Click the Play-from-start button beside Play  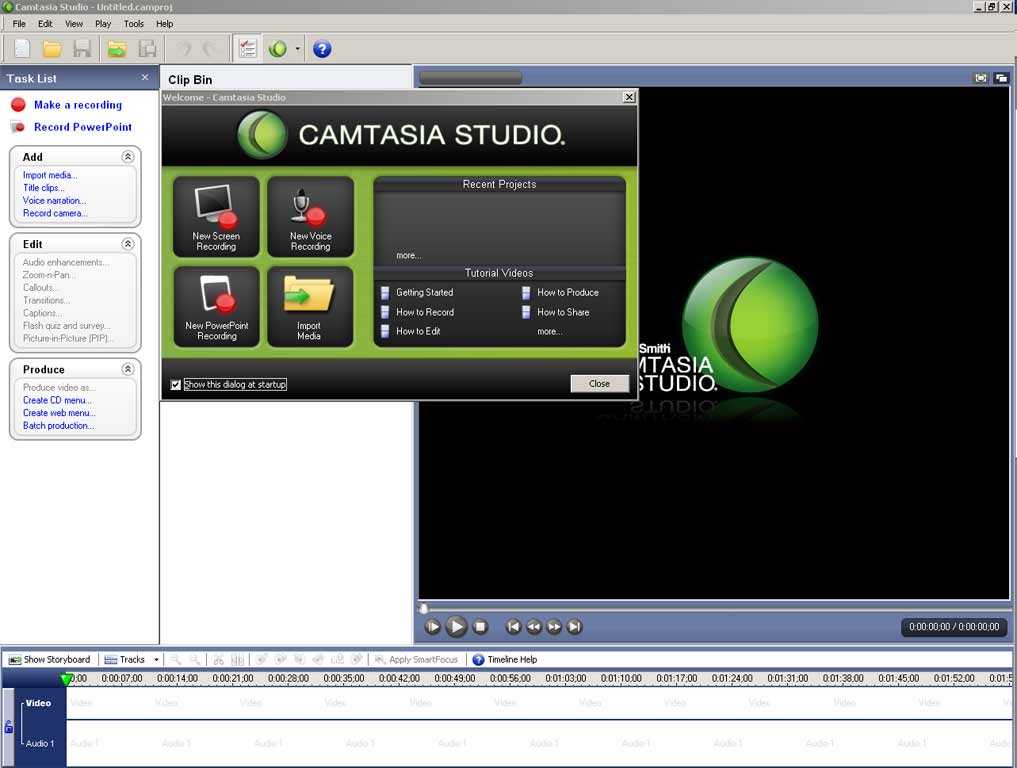pos(433,627)
